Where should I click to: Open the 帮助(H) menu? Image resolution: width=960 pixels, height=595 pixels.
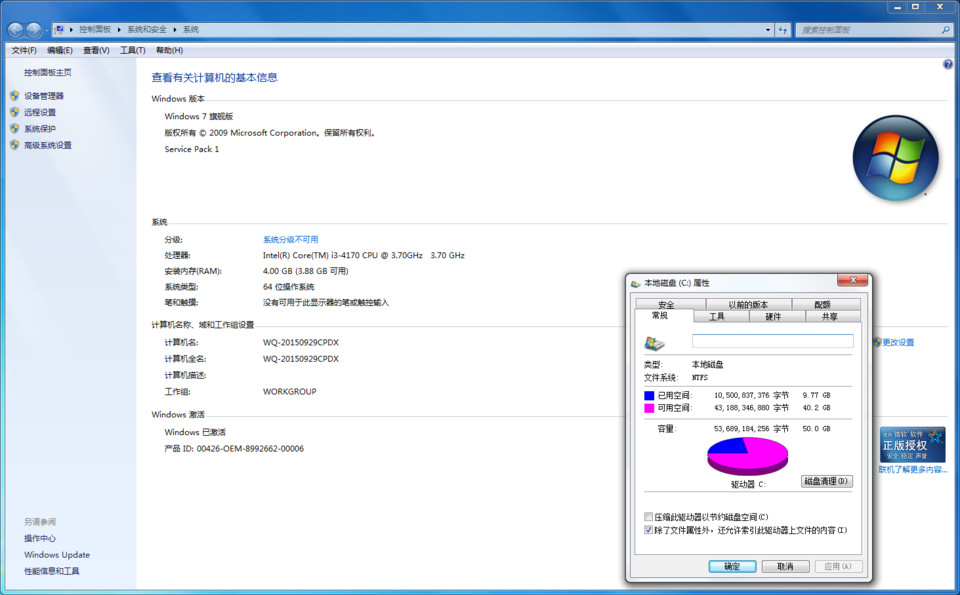pyautogui.click(x=169, y=50)
